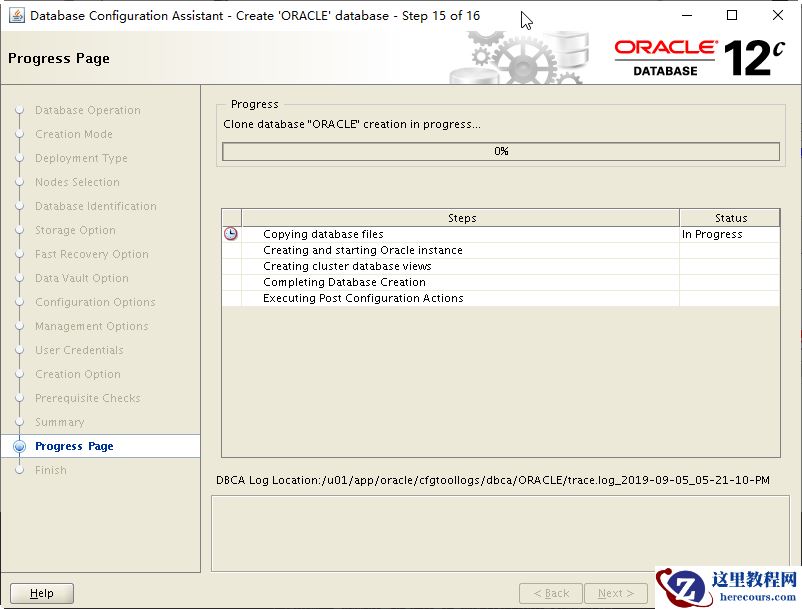The width and height of the screenshot is (802, 609).
Task: Select the Configuration Options step
Action: click(x=95, y=302)
